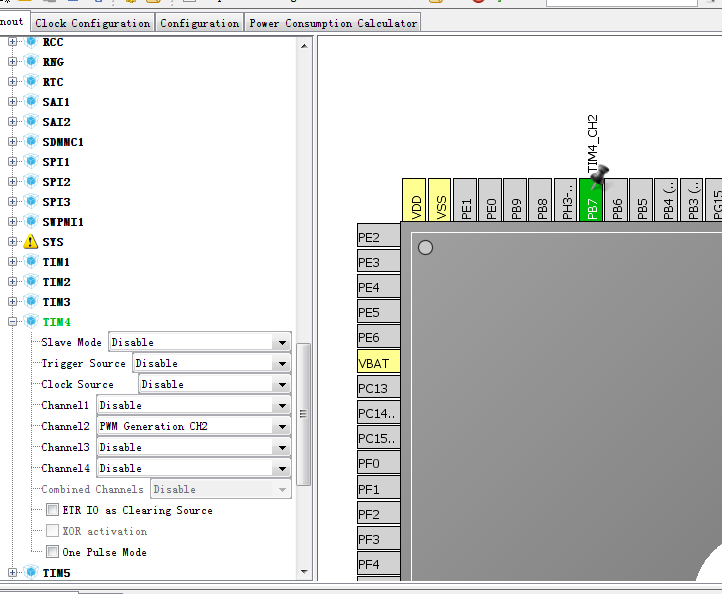
Task: Click the SDMMC1 peripheral cube icon
Action: 31,141
